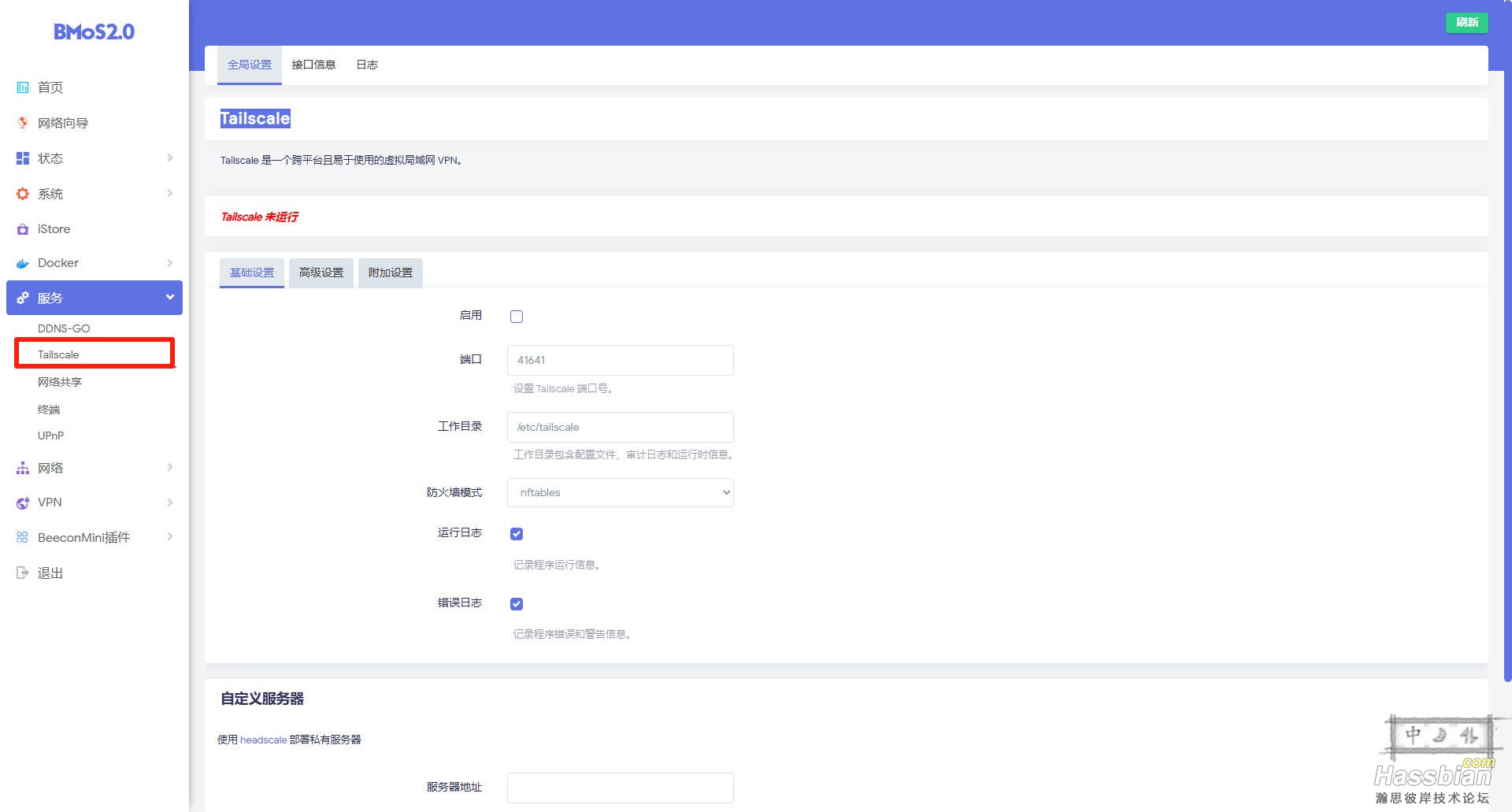Expand the VPN menu chevron

tap(169, 502)
